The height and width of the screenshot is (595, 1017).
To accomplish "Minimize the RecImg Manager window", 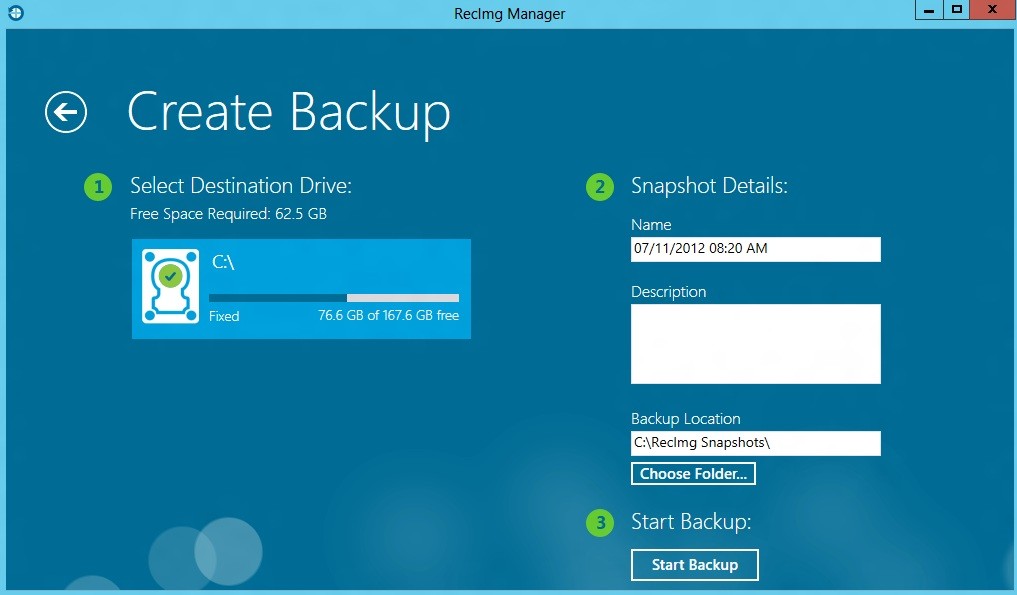I will click(x=929, y=10).
